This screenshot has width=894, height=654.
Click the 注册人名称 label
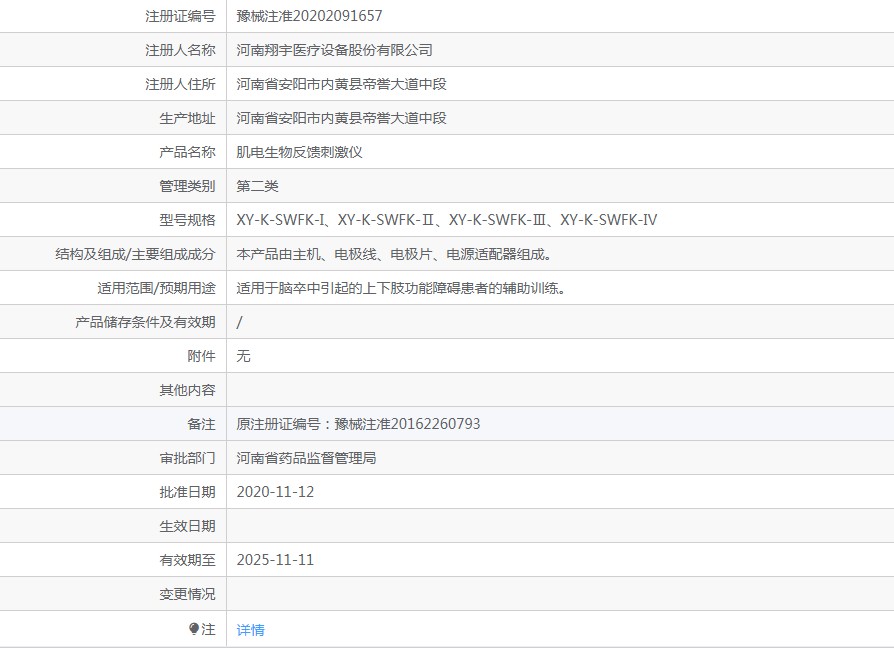click(180, 50)
